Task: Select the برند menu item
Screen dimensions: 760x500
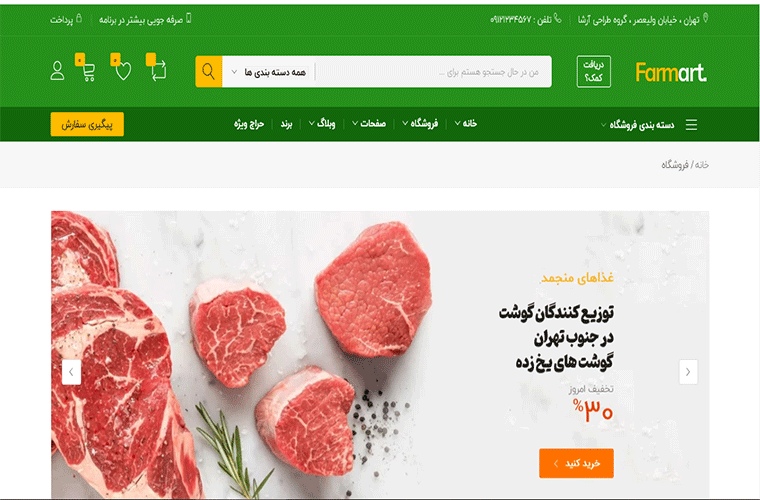Action: 286,124
